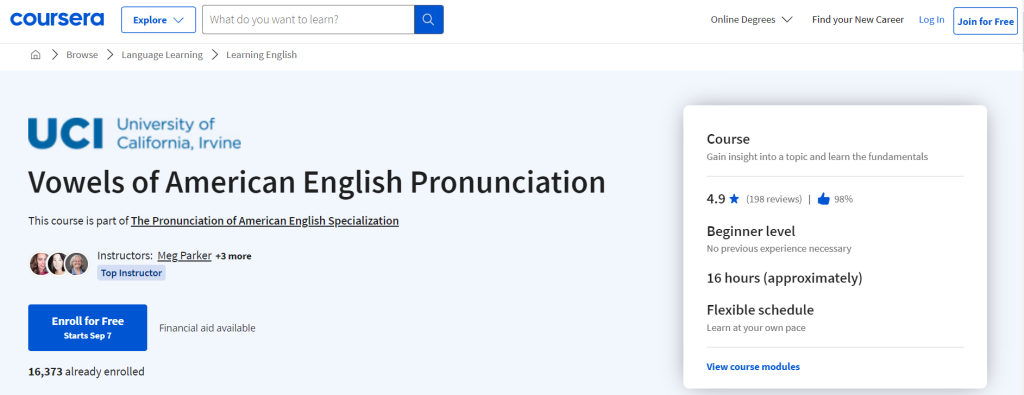Open The Pronunciation of American English Specialization link

click(x=264, y=221)
